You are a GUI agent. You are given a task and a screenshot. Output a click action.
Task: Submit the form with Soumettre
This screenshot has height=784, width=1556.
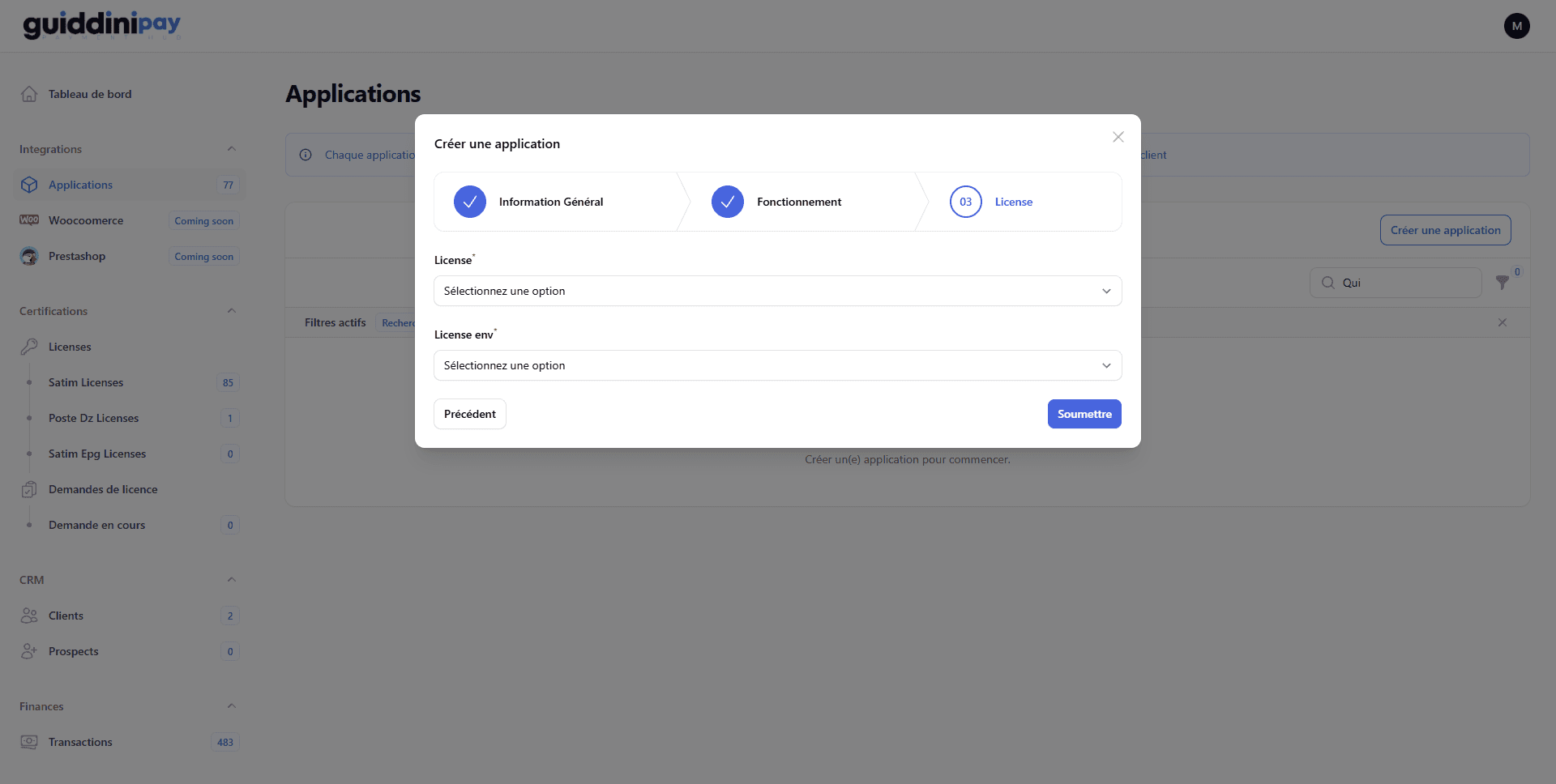click(x=1084, y=414)
